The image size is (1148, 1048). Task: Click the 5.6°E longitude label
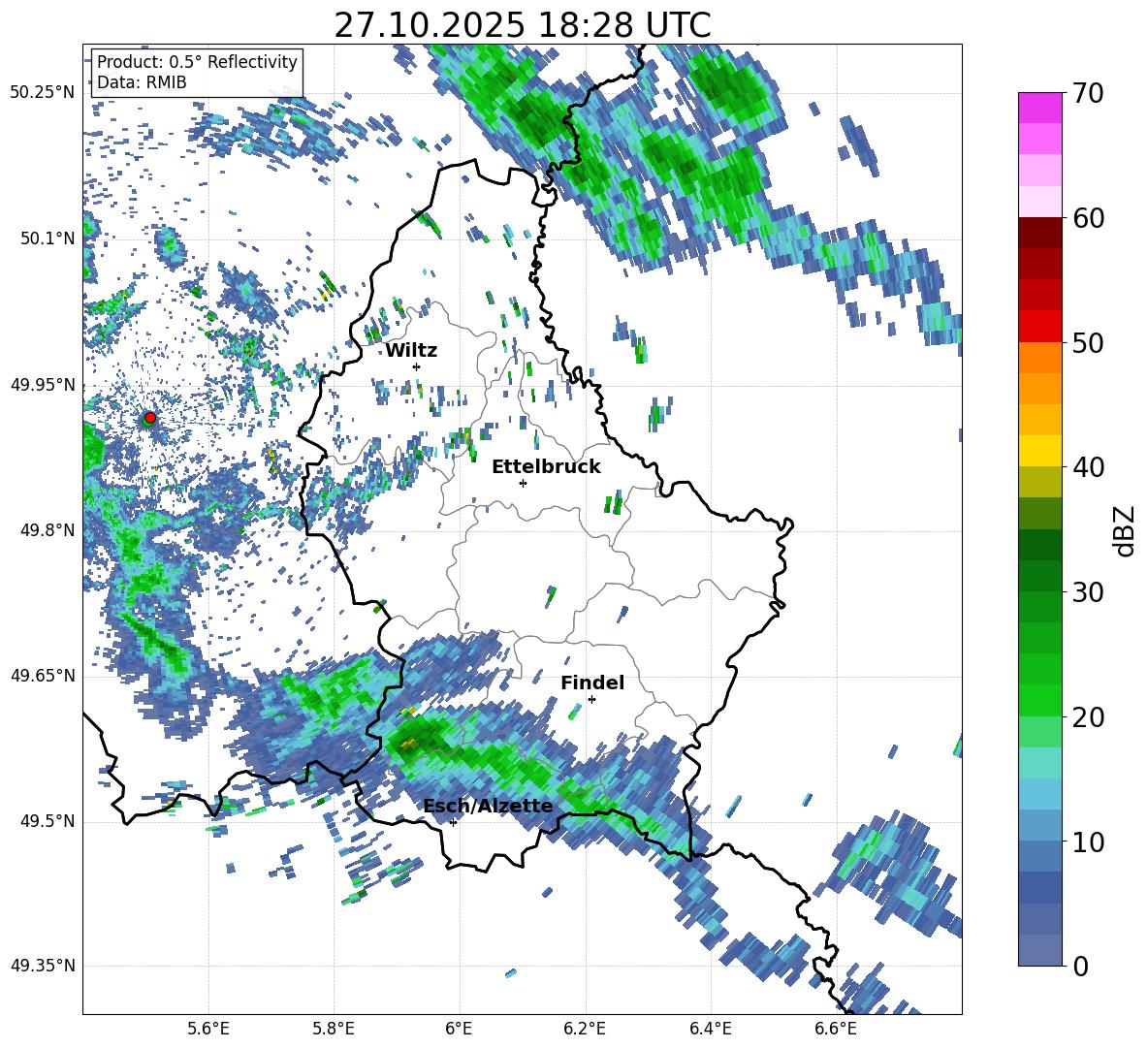[208, 1030]
